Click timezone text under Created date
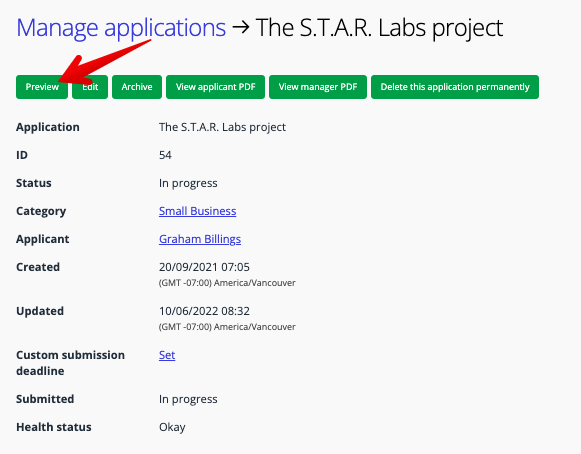 (227, 283)
